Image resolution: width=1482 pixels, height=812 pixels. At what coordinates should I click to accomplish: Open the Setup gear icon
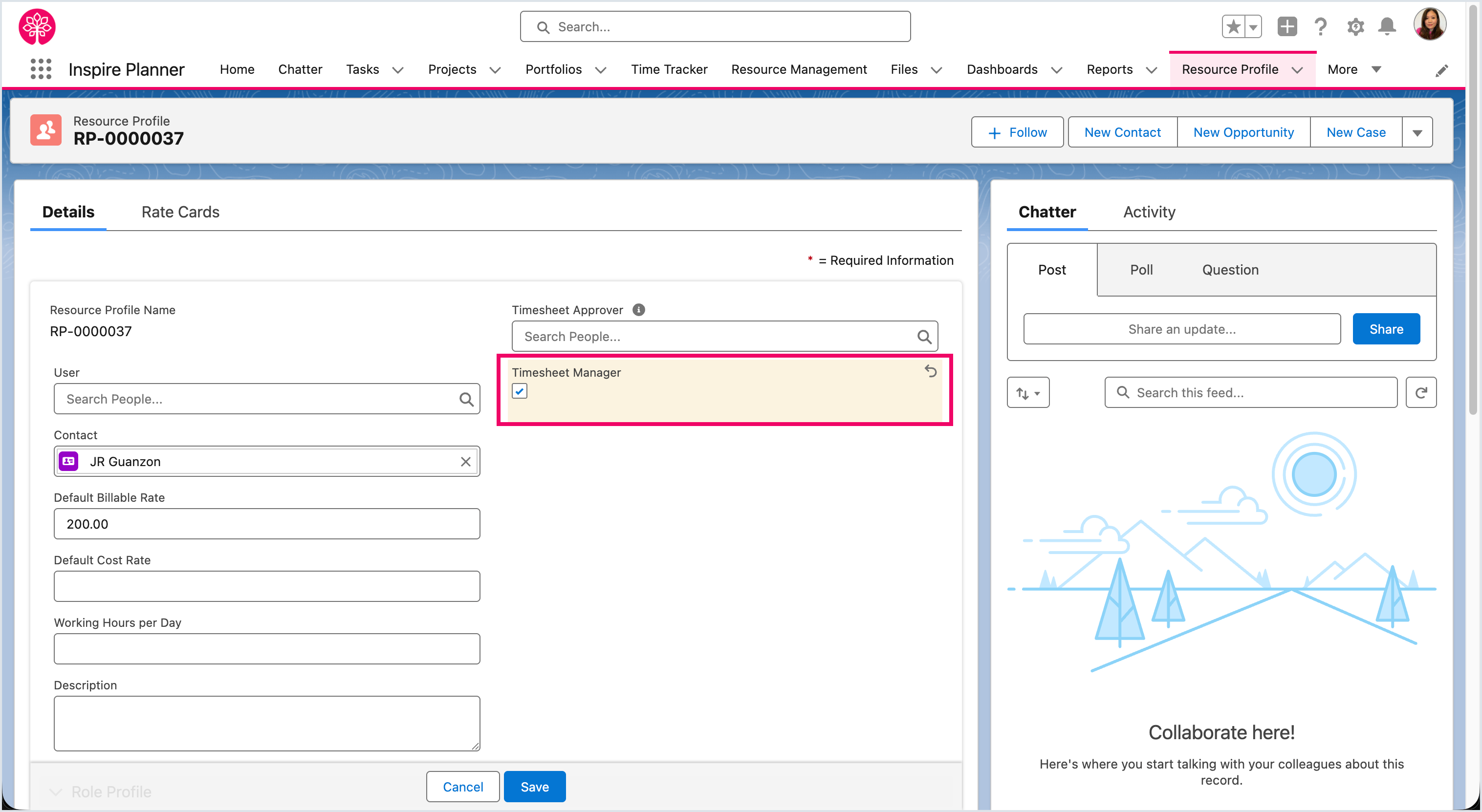(1355, 26)
